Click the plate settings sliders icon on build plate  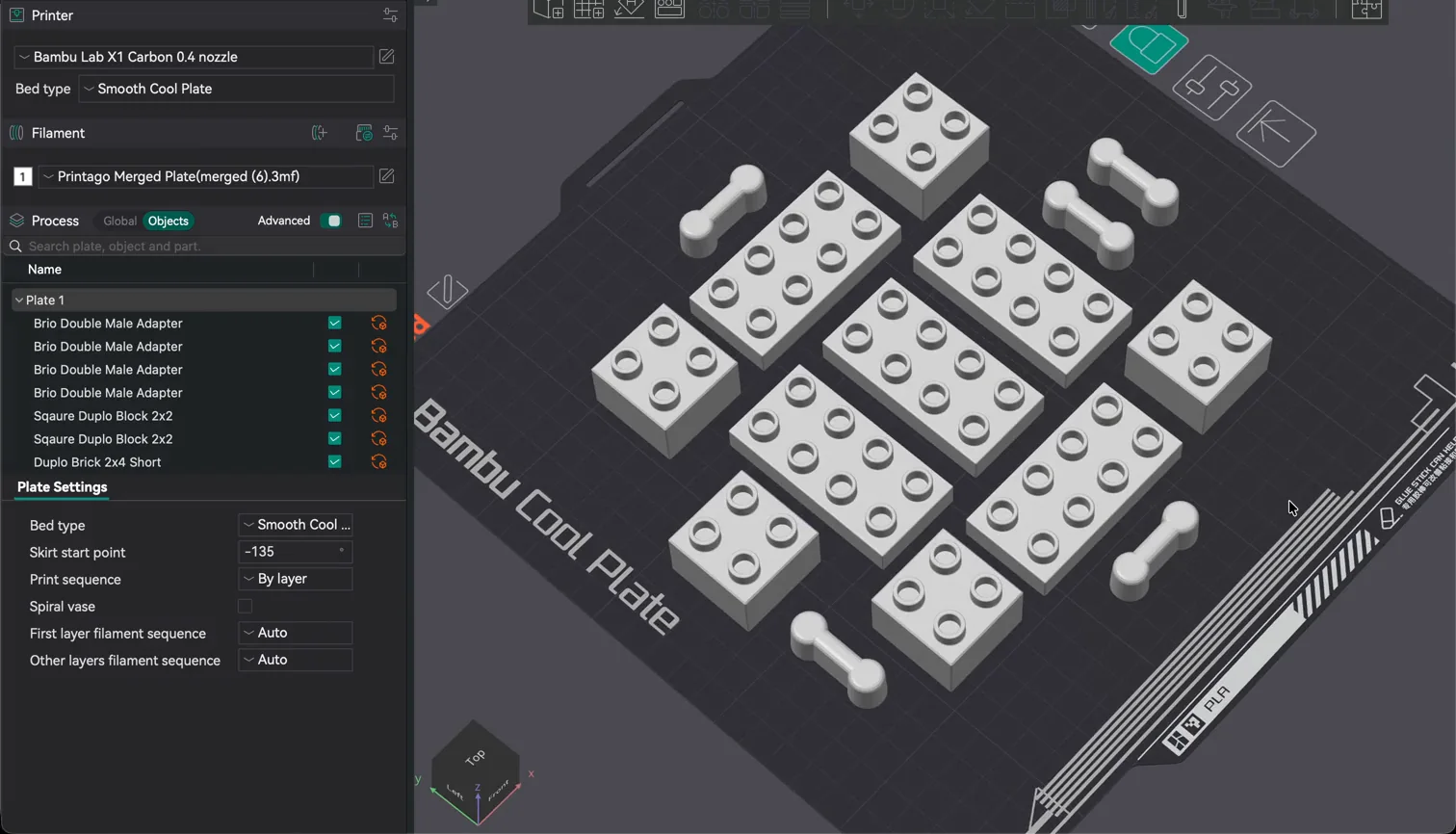coord(1212,88)
